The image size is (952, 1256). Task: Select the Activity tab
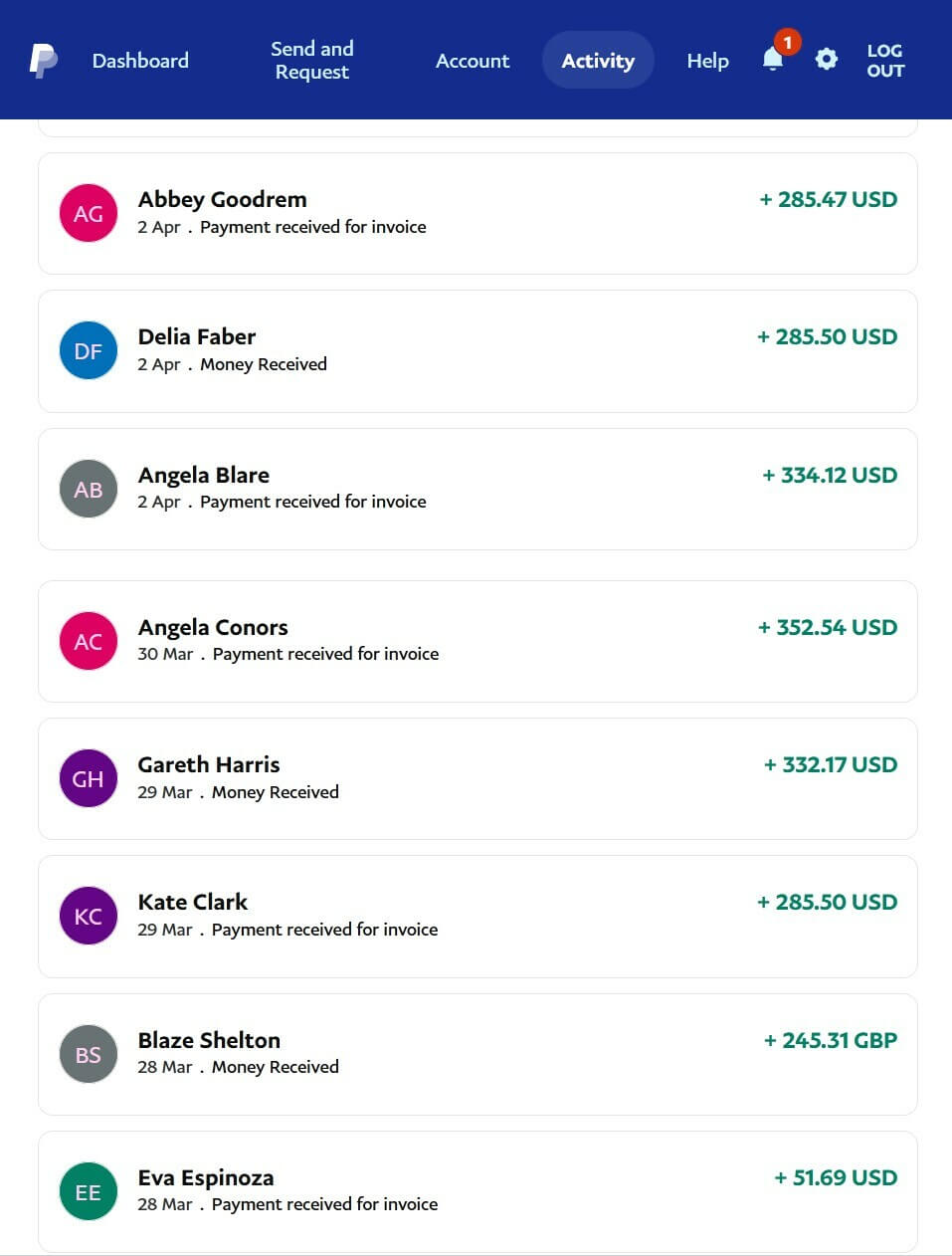click(598, 61)
